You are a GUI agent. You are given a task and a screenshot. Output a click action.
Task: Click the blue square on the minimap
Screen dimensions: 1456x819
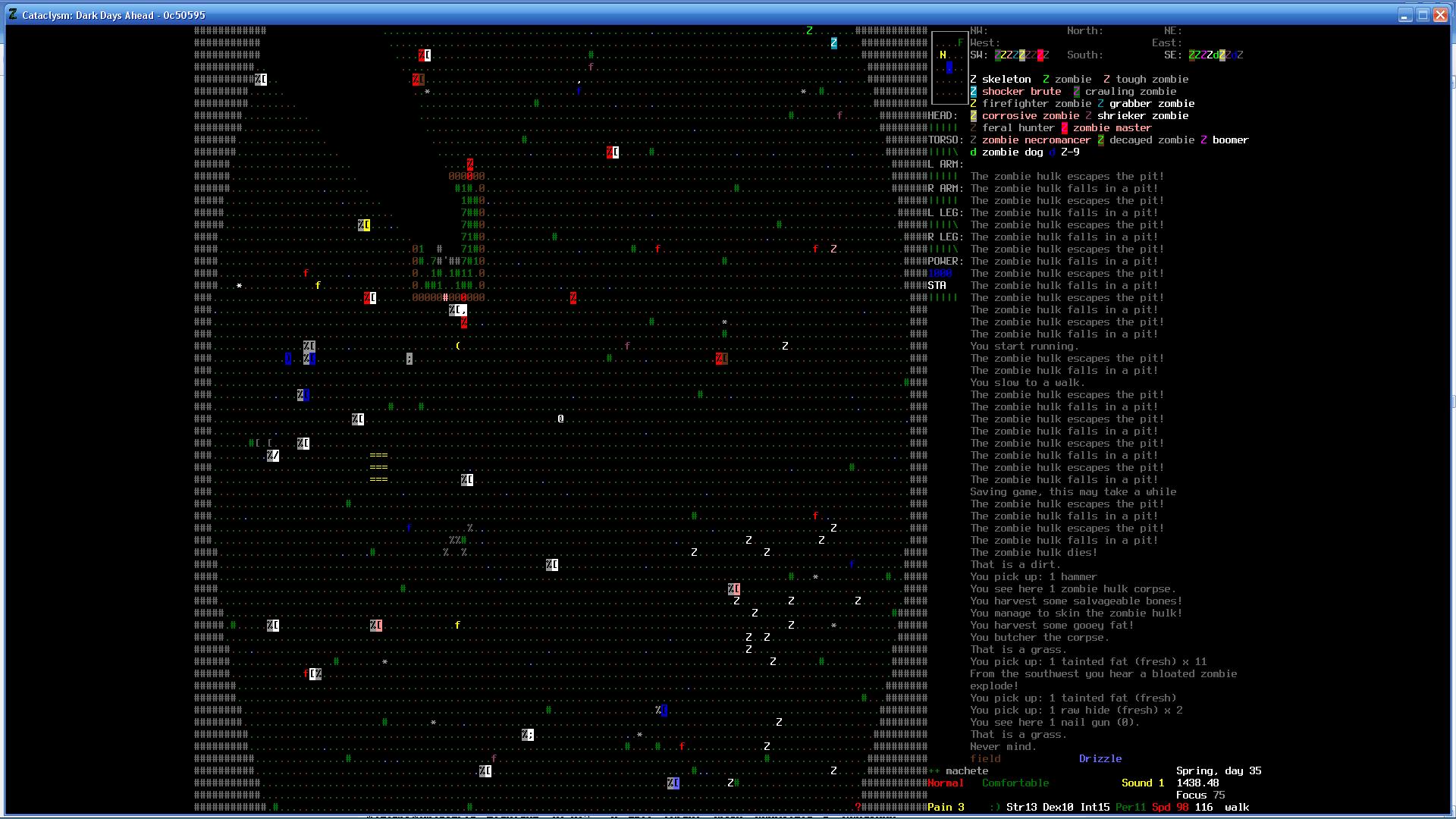[x=949, y=67]
